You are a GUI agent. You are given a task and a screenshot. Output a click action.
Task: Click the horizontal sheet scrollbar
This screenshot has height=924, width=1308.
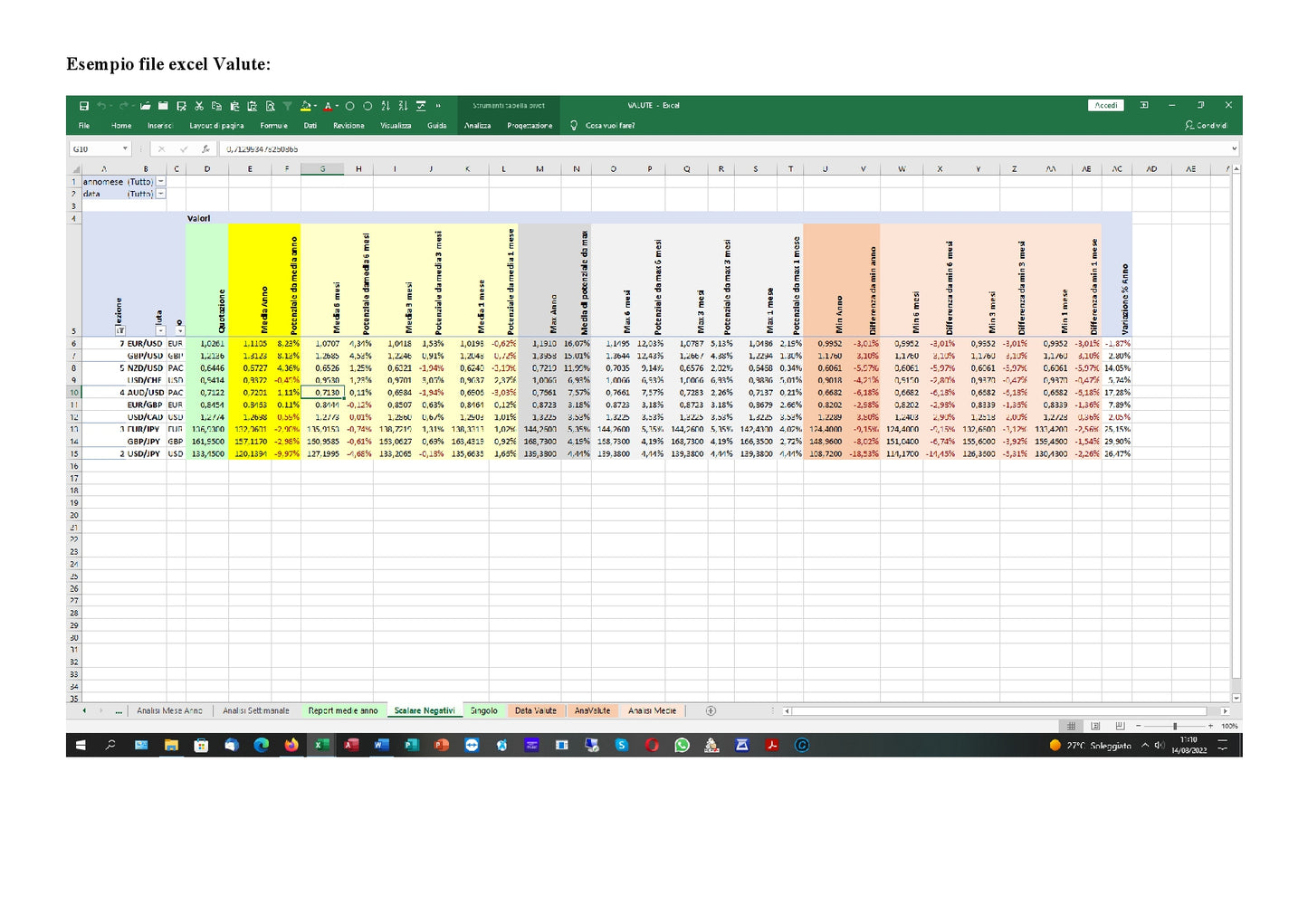[999, 711]
